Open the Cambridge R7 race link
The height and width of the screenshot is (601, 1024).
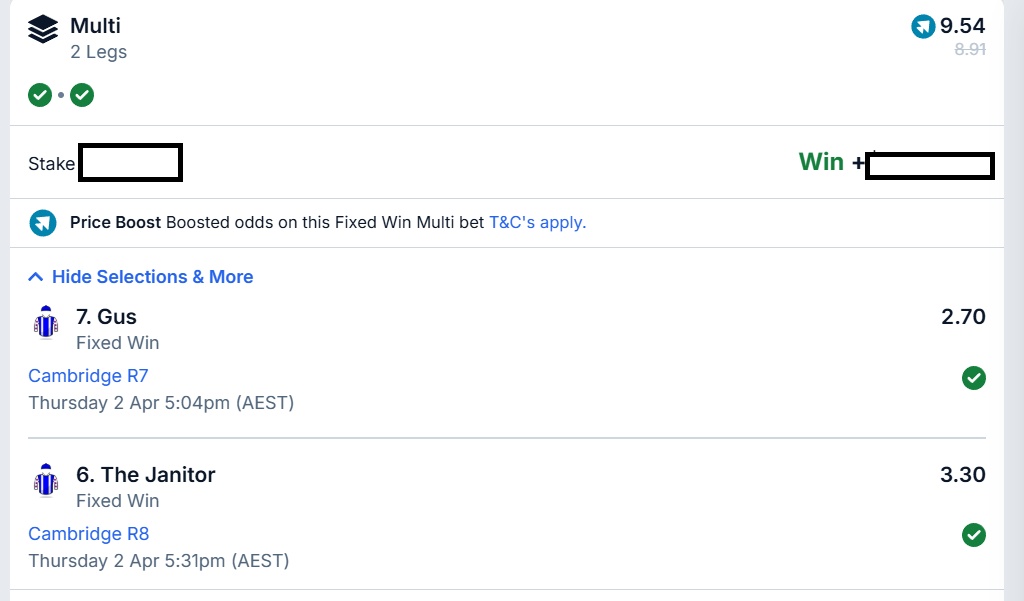tap(88, 376)
